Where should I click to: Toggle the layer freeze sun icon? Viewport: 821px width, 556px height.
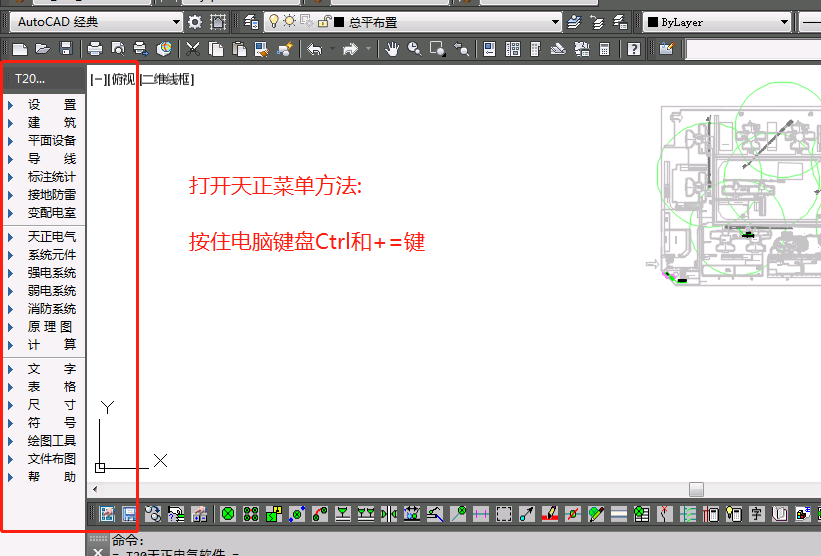point(290,21)
